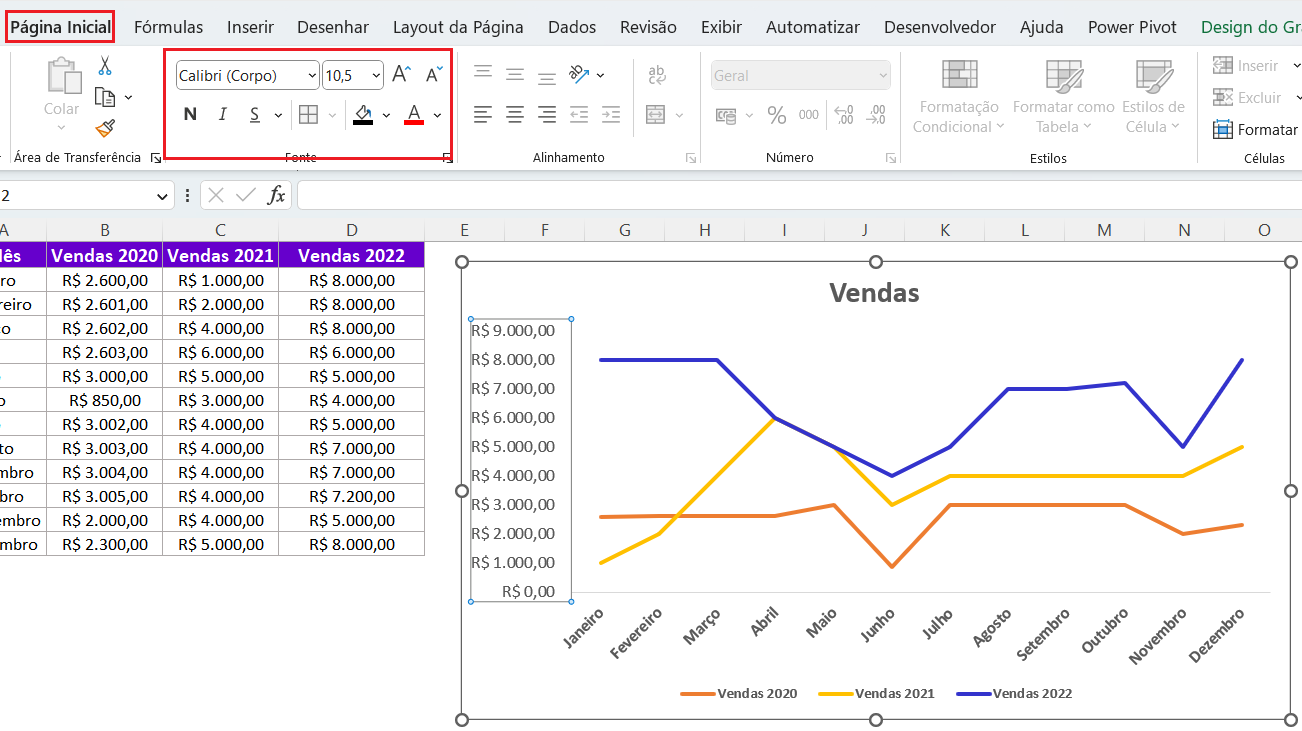Click the Formatar button in Células

point(1255,130)
